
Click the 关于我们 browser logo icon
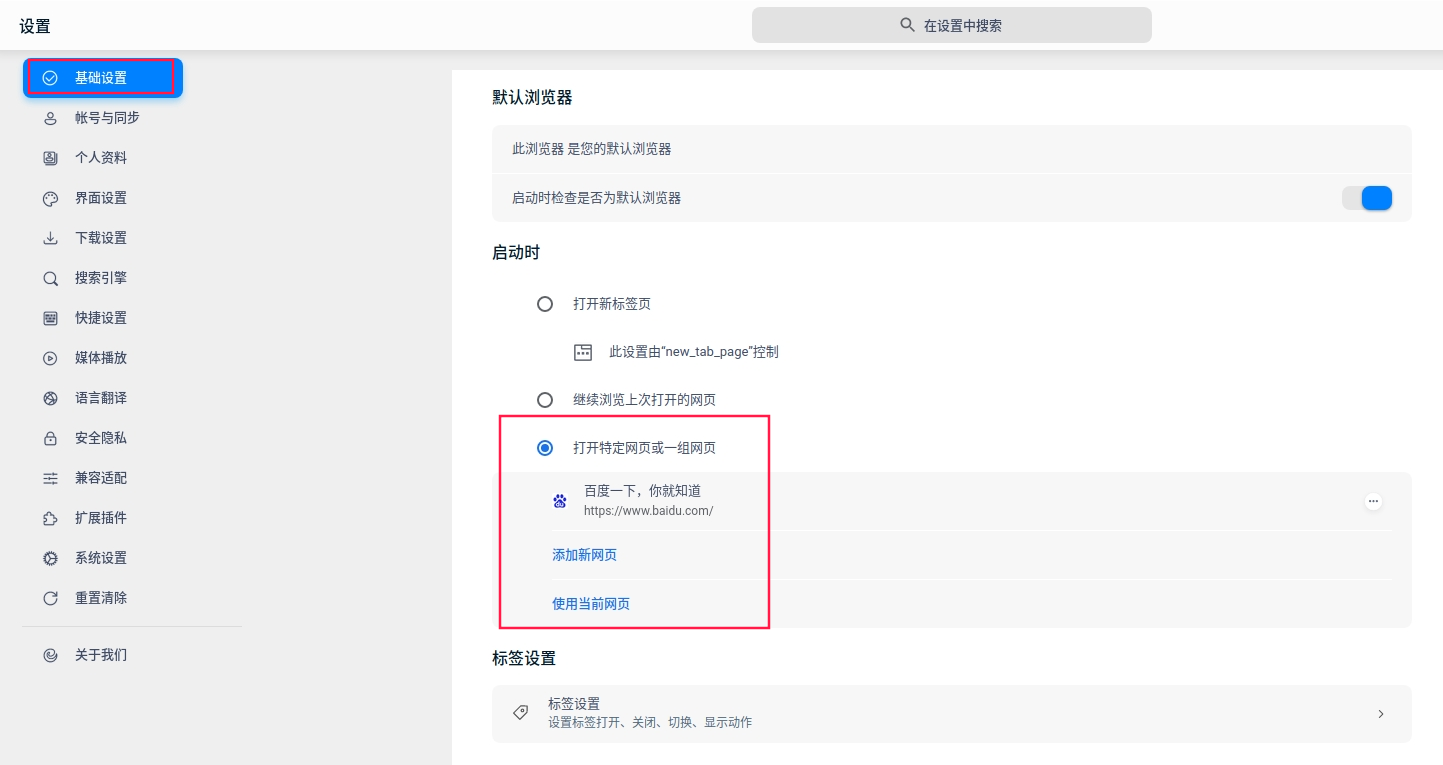pos(50,655)
